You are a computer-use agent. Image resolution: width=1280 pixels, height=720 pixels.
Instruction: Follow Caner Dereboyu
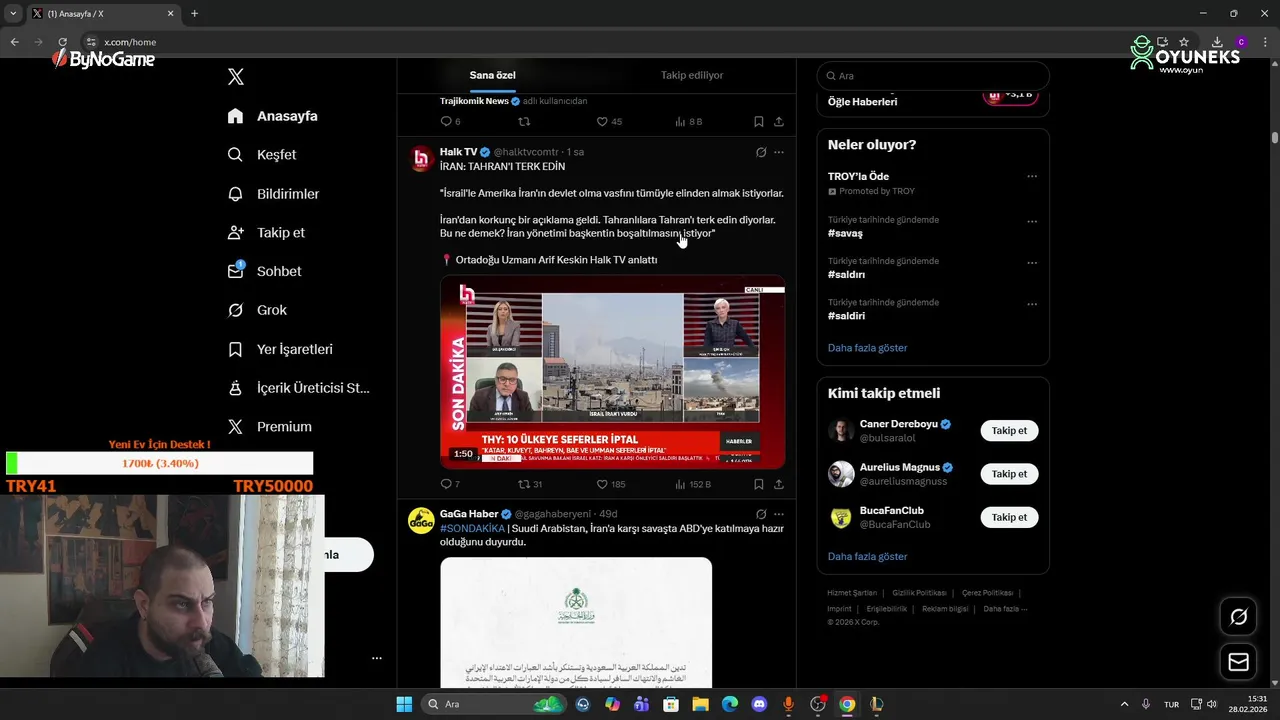click(1009, 431)
